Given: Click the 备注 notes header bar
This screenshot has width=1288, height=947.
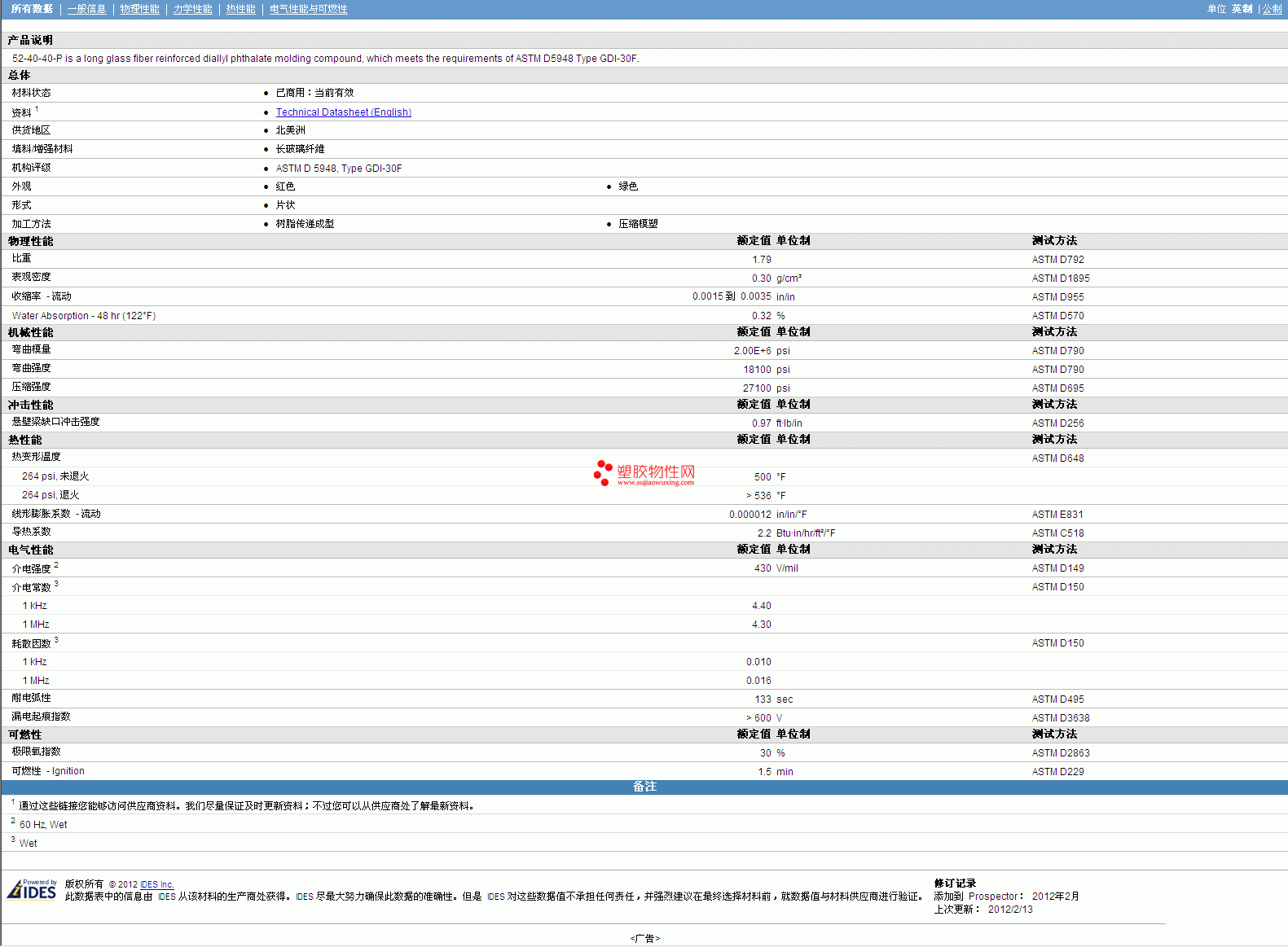Looking at the screenshot, I should click(644, 787).
